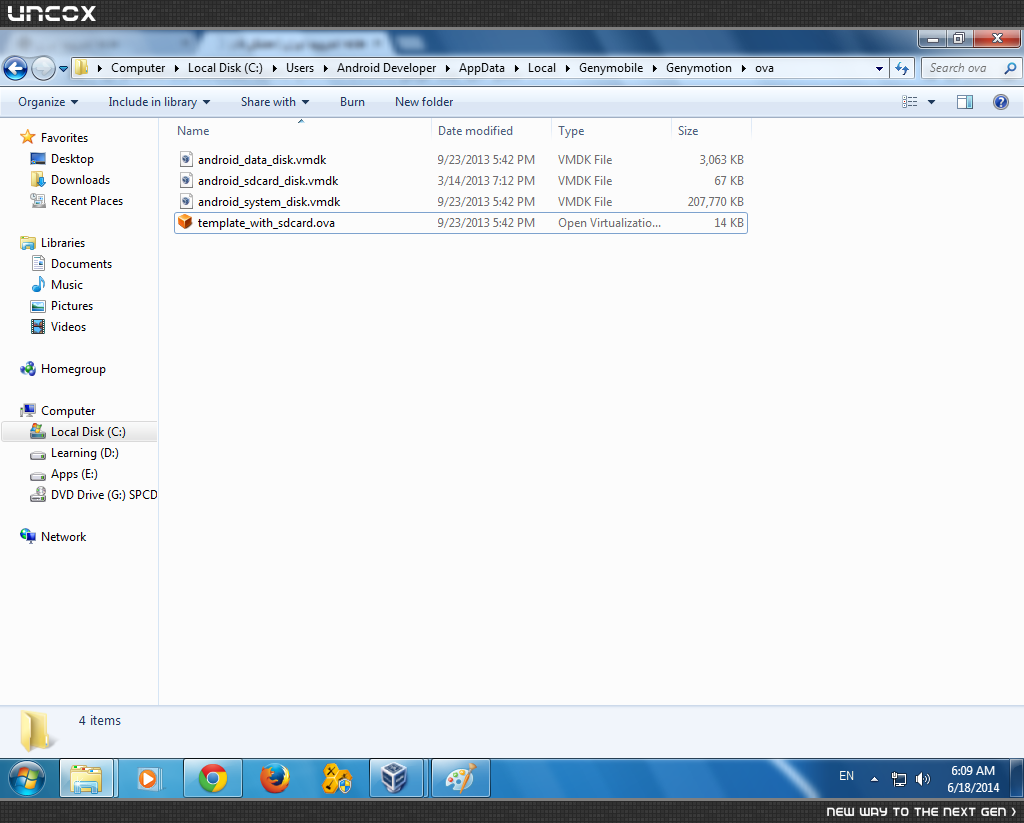Click the network tray icon
Screen dimensions: 1024x823
pos(899,779)
